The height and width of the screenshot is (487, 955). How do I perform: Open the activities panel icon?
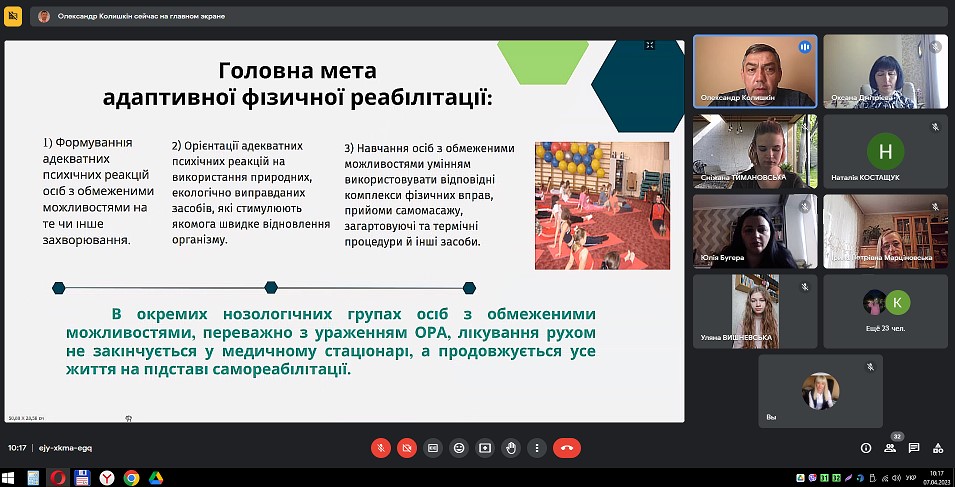pos(937,448)
